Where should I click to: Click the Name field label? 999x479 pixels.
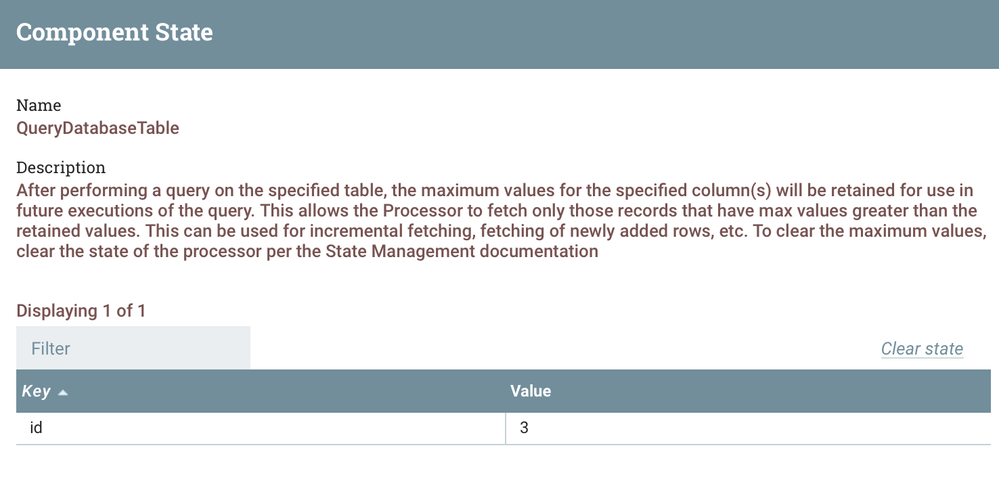tap(39, 105)
